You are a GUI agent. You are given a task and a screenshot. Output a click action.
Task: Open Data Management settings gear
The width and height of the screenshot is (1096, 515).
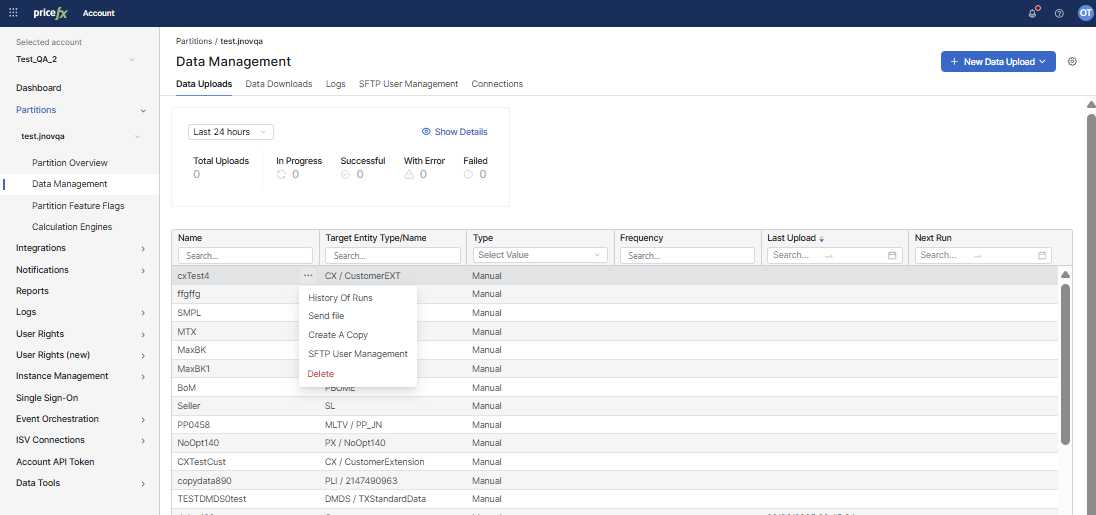pyautogui.click(x=1072, y=62)
